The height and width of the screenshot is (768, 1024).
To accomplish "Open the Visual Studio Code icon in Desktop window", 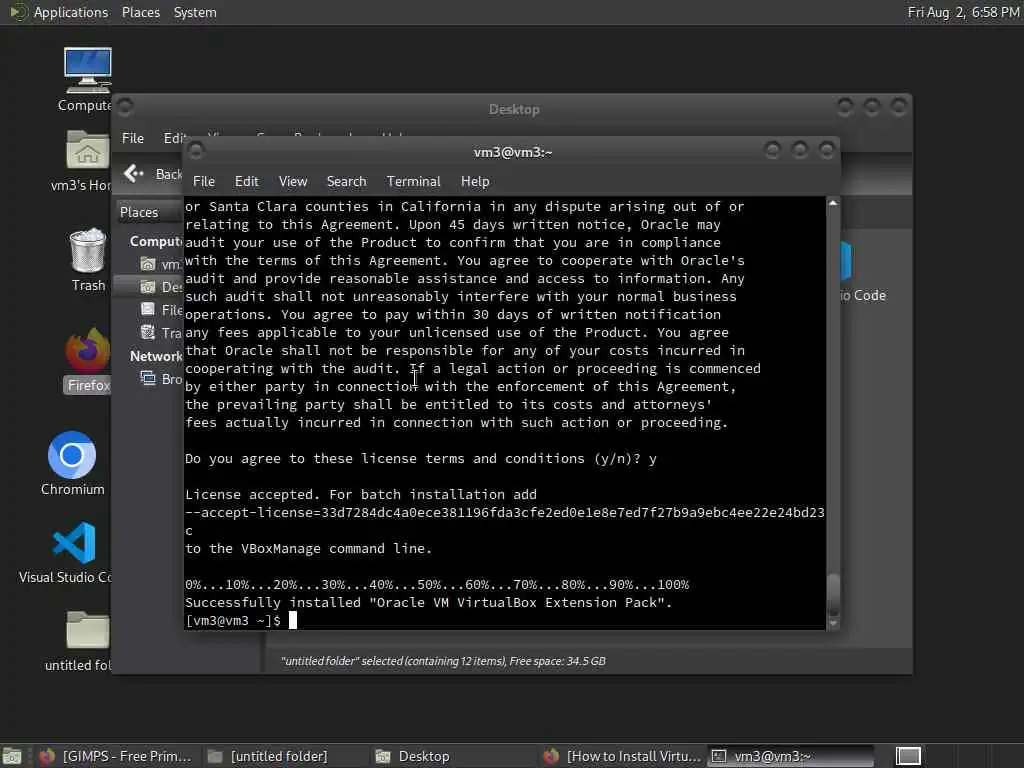I will [x=846, y=261].
